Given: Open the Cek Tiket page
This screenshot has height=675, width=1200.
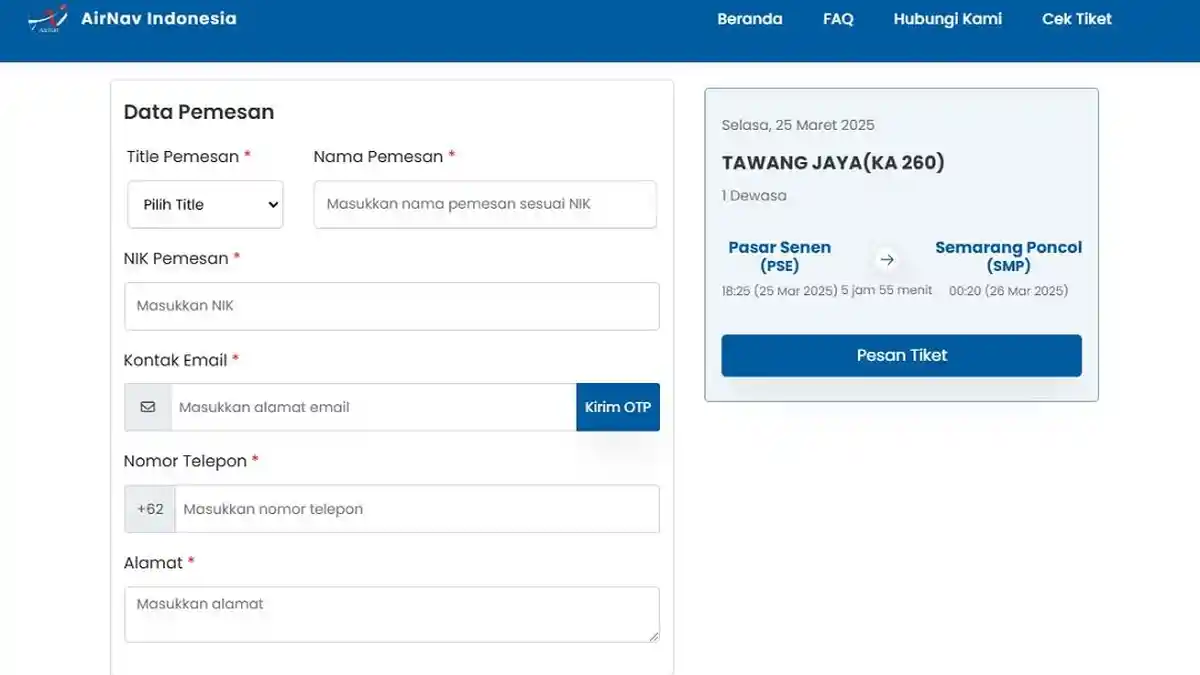Looking at the screenshot, I should tap(1076, 18).
